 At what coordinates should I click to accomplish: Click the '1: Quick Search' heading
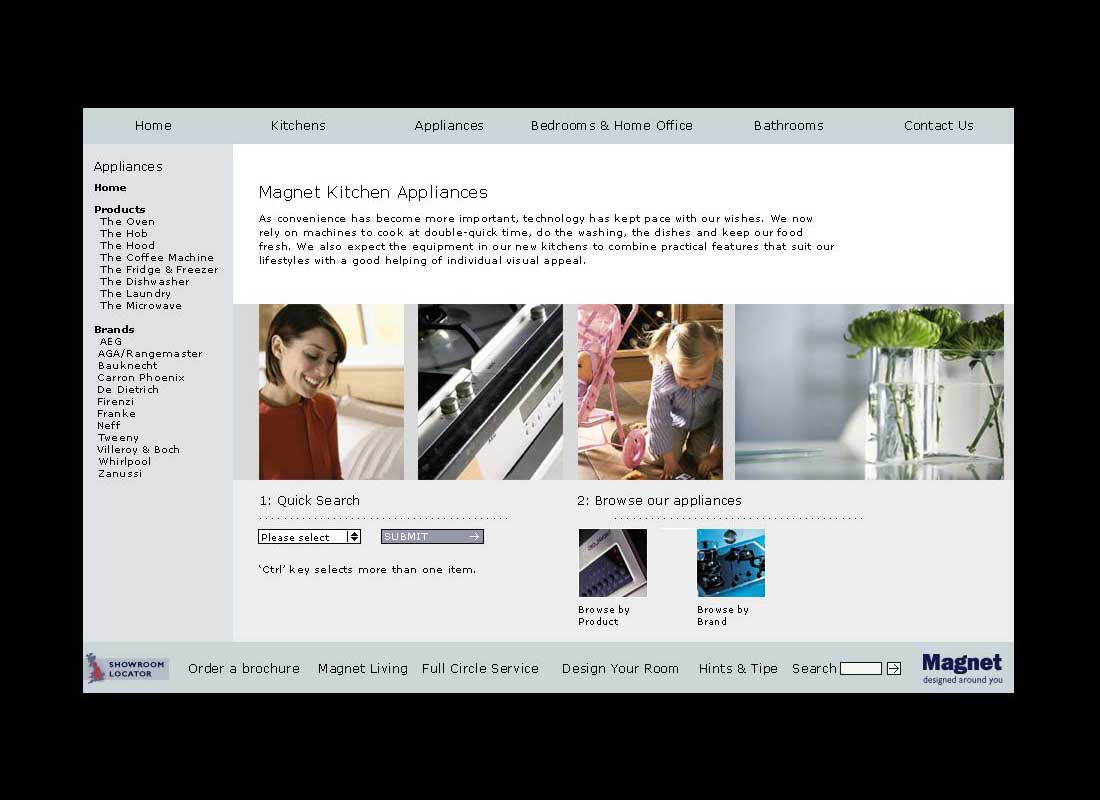coord(309,500)
